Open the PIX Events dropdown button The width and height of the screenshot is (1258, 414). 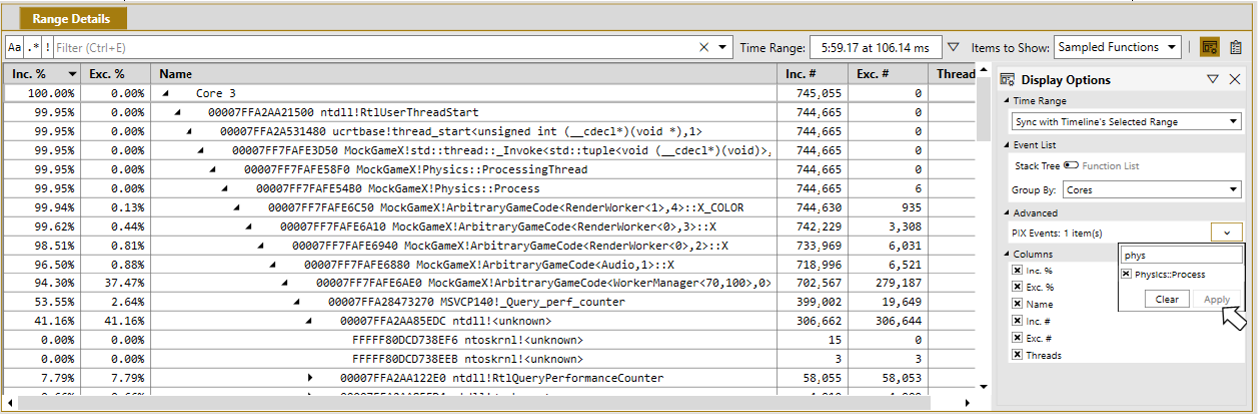[1226, 232]
